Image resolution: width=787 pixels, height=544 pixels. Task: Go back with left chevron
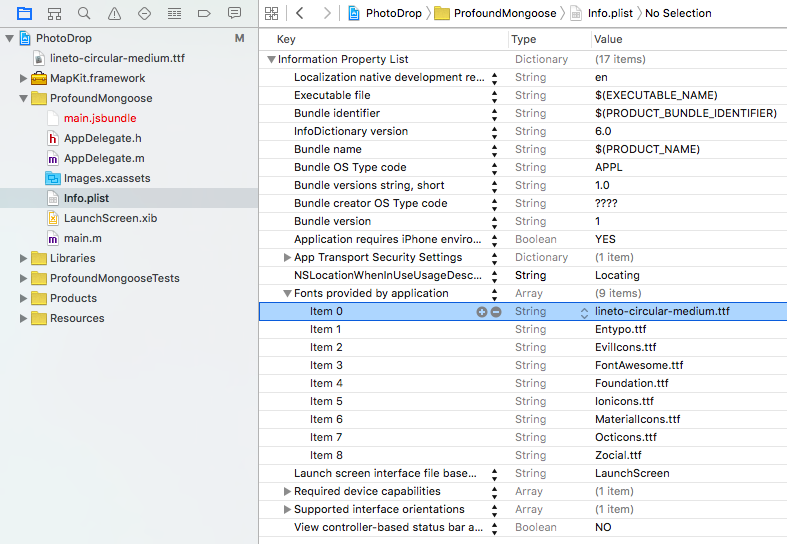300,13
